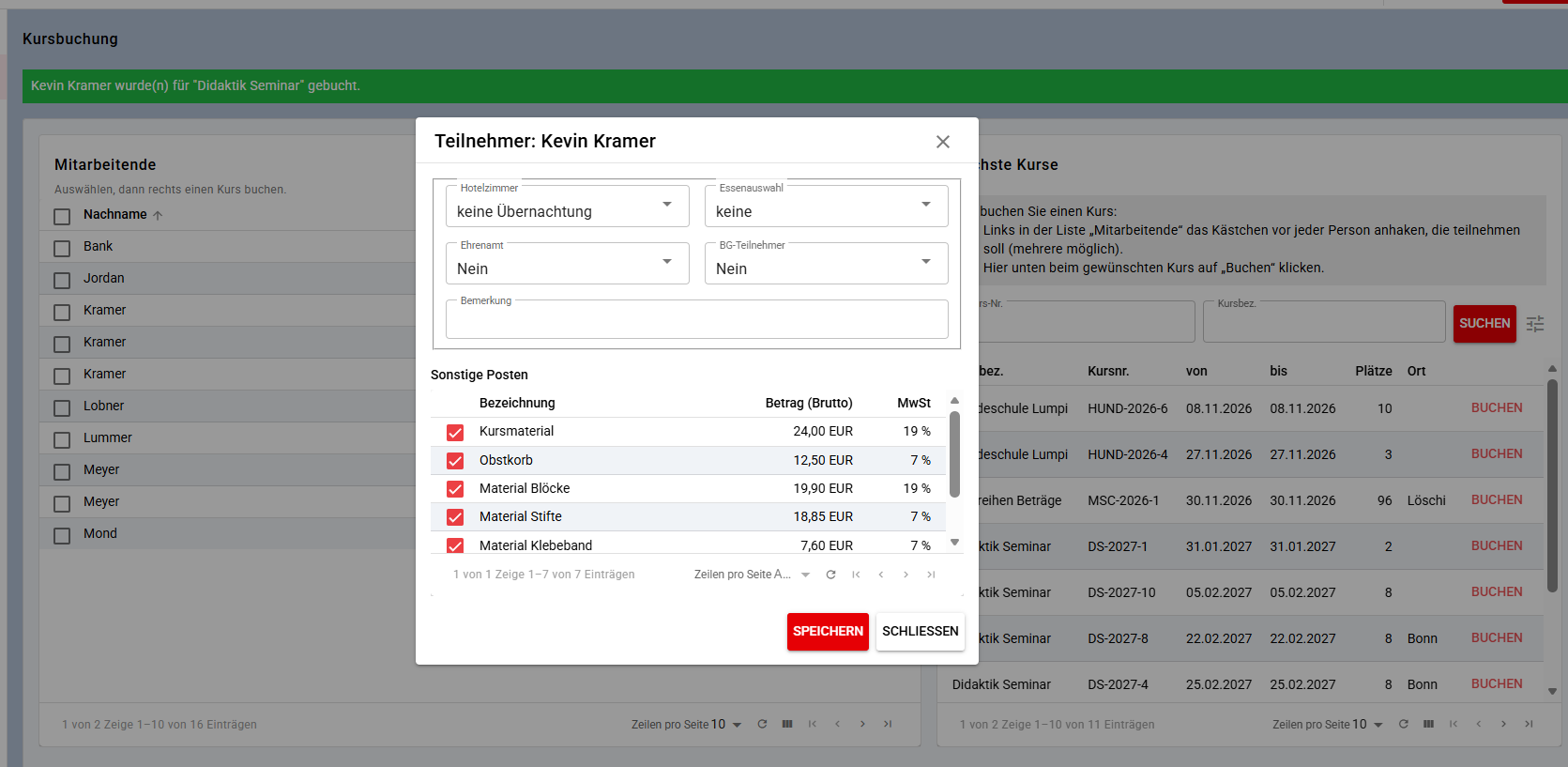Uncheck the Material Blöcke checkbox
The image size is (1568, 767).
click(x=455, y=489)
